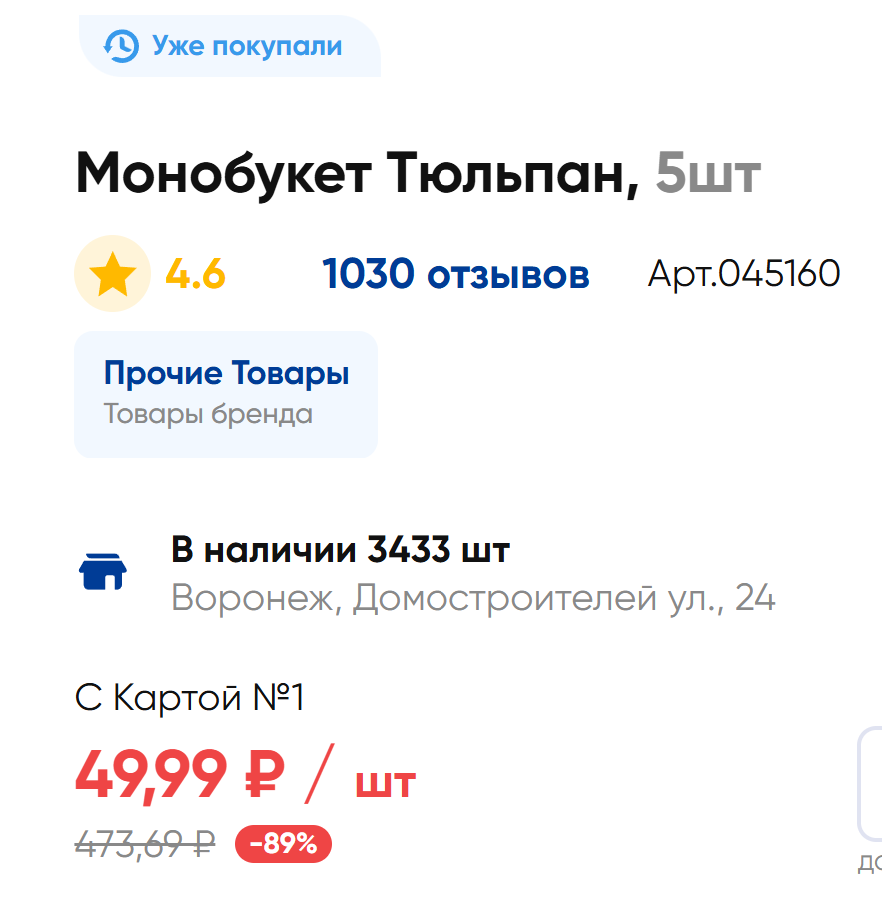
Task: Click the 4.6 rating value
Action: [195, 274]
